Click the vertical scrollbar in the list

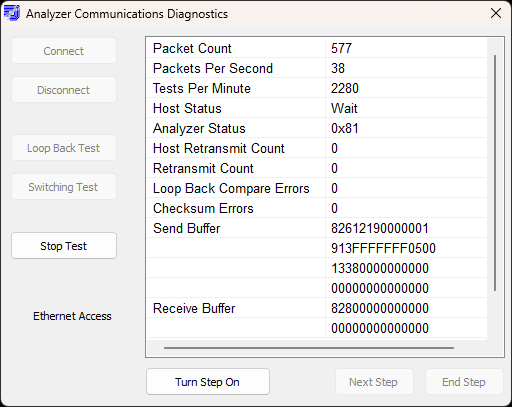pos(495,173)
